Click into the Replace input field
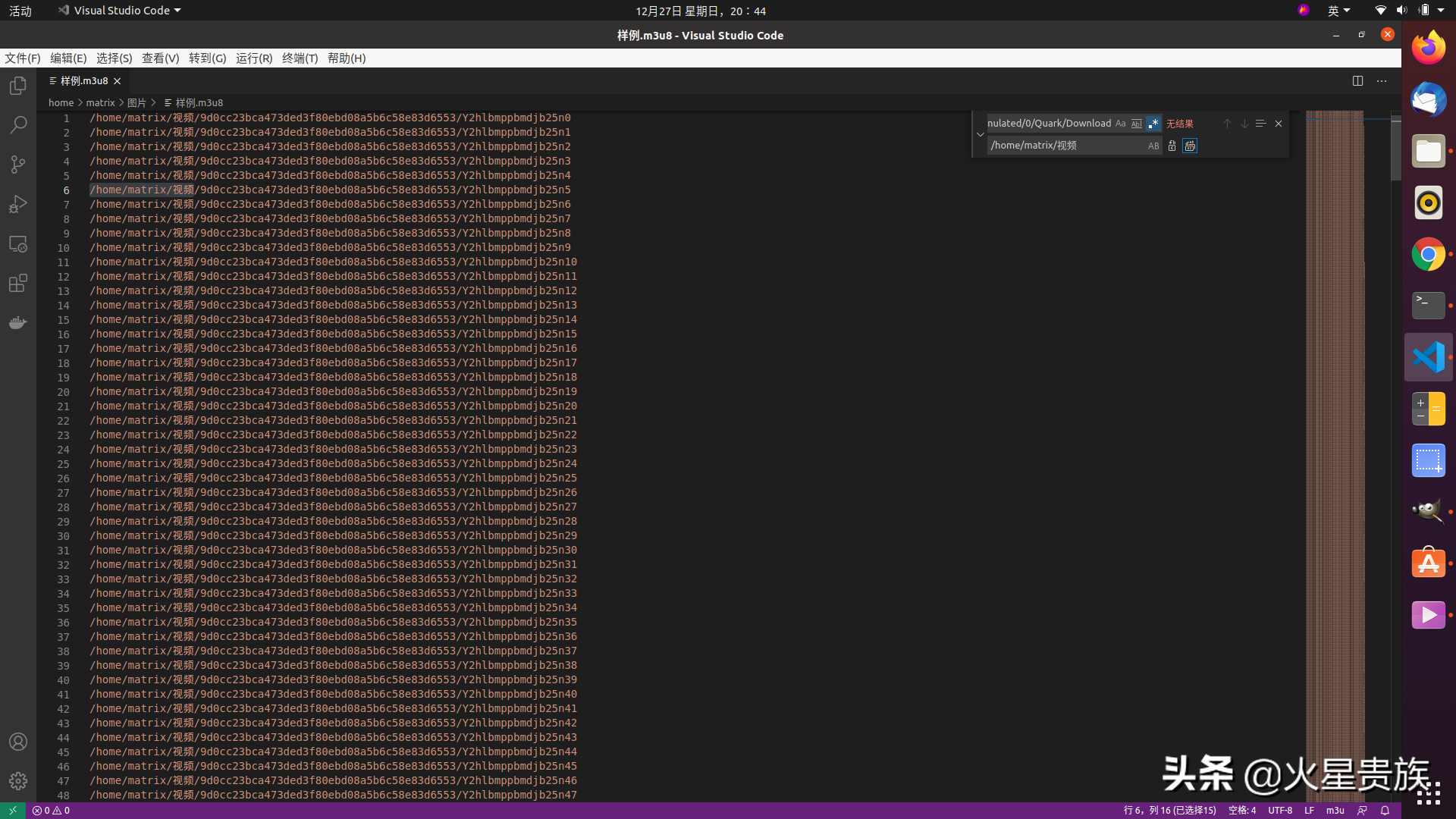Image resolution: width=1456 pixels, height=819 pixels. (x=1065, y=146)
